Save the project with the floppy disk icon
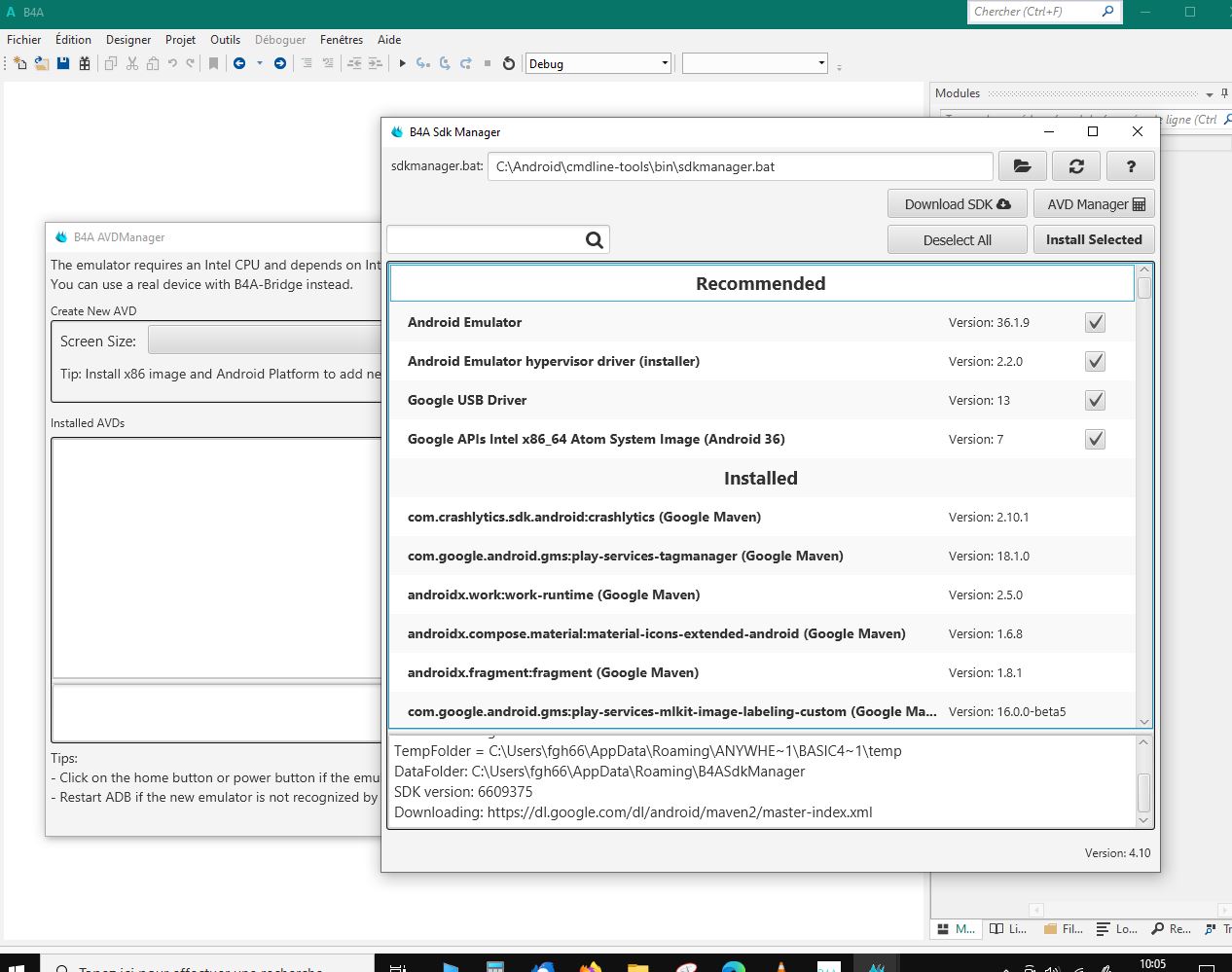The image size is (1232, 972). click(x=62, y=63)
